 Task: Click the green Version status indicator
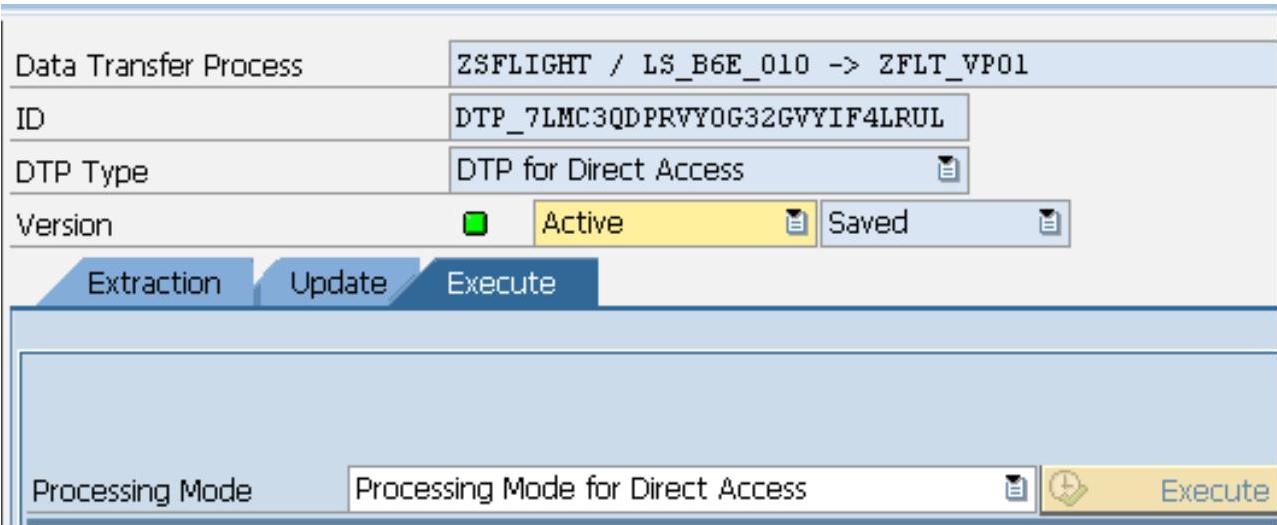tap(475, 223)
